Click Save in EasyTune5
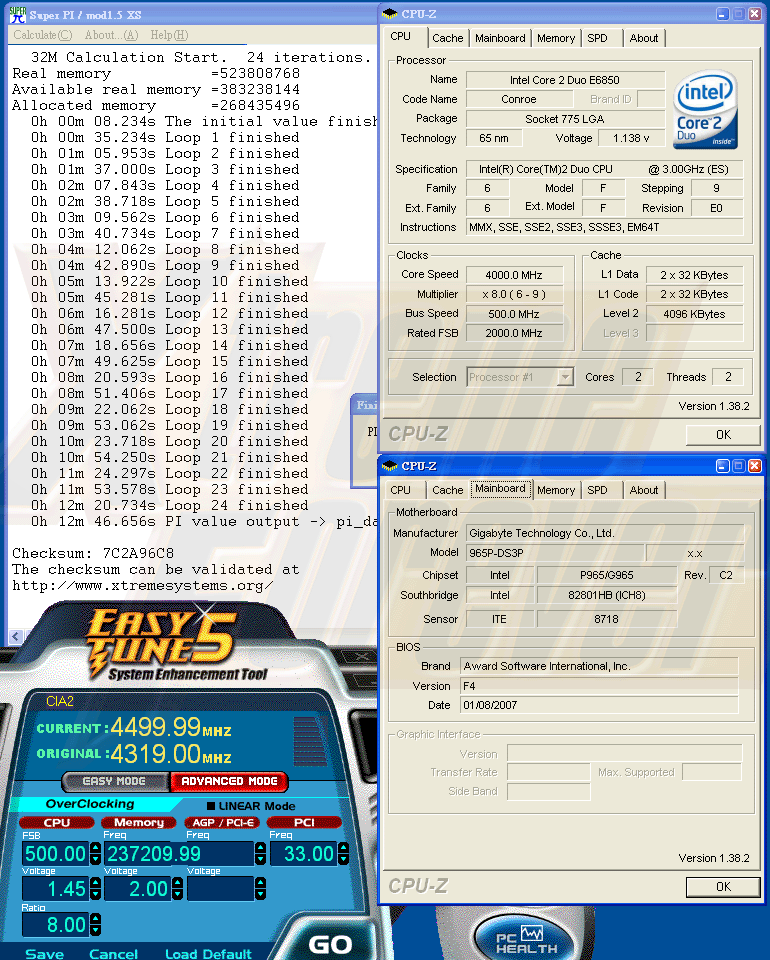The image size is (770, 960). point(44,953)
